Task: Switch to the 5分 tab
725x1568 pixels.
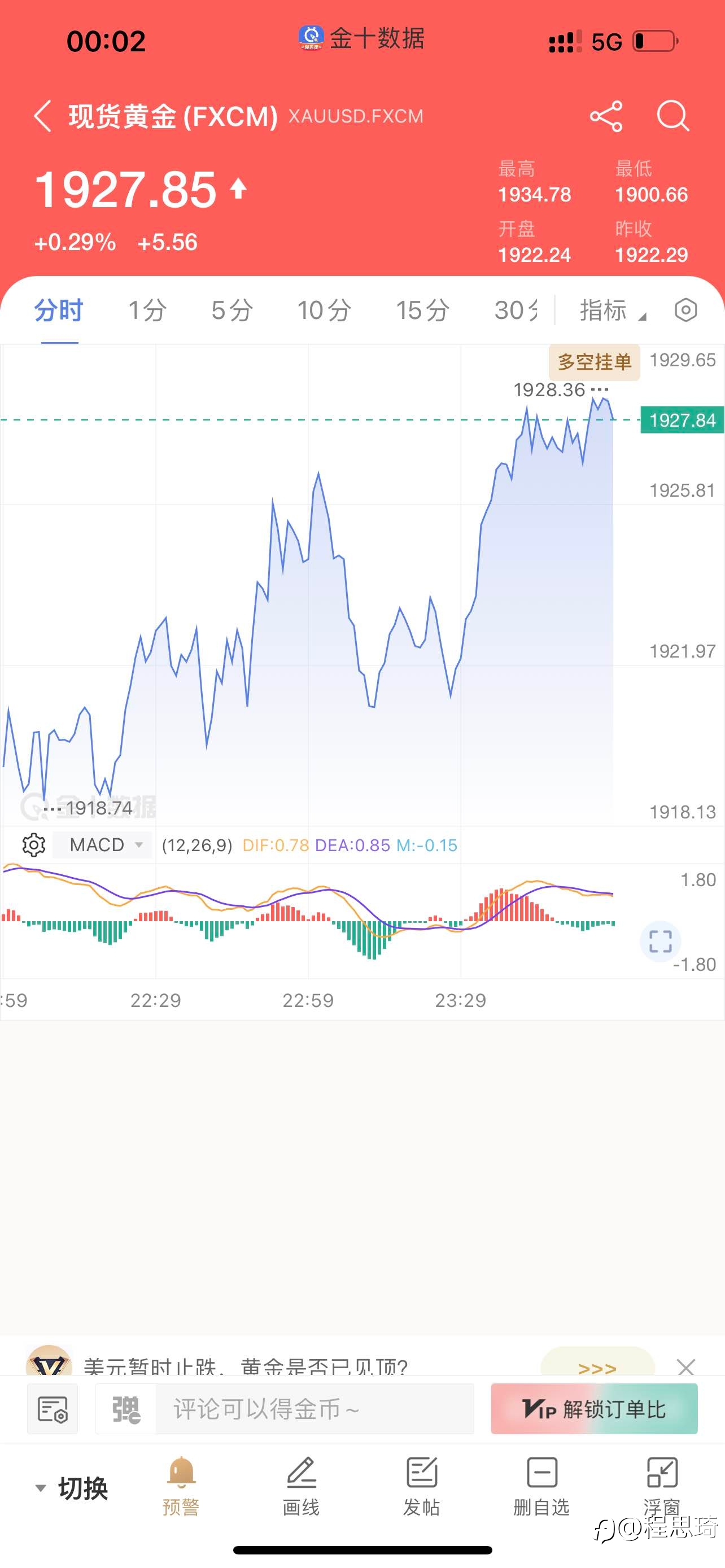Action: point(233,310)
